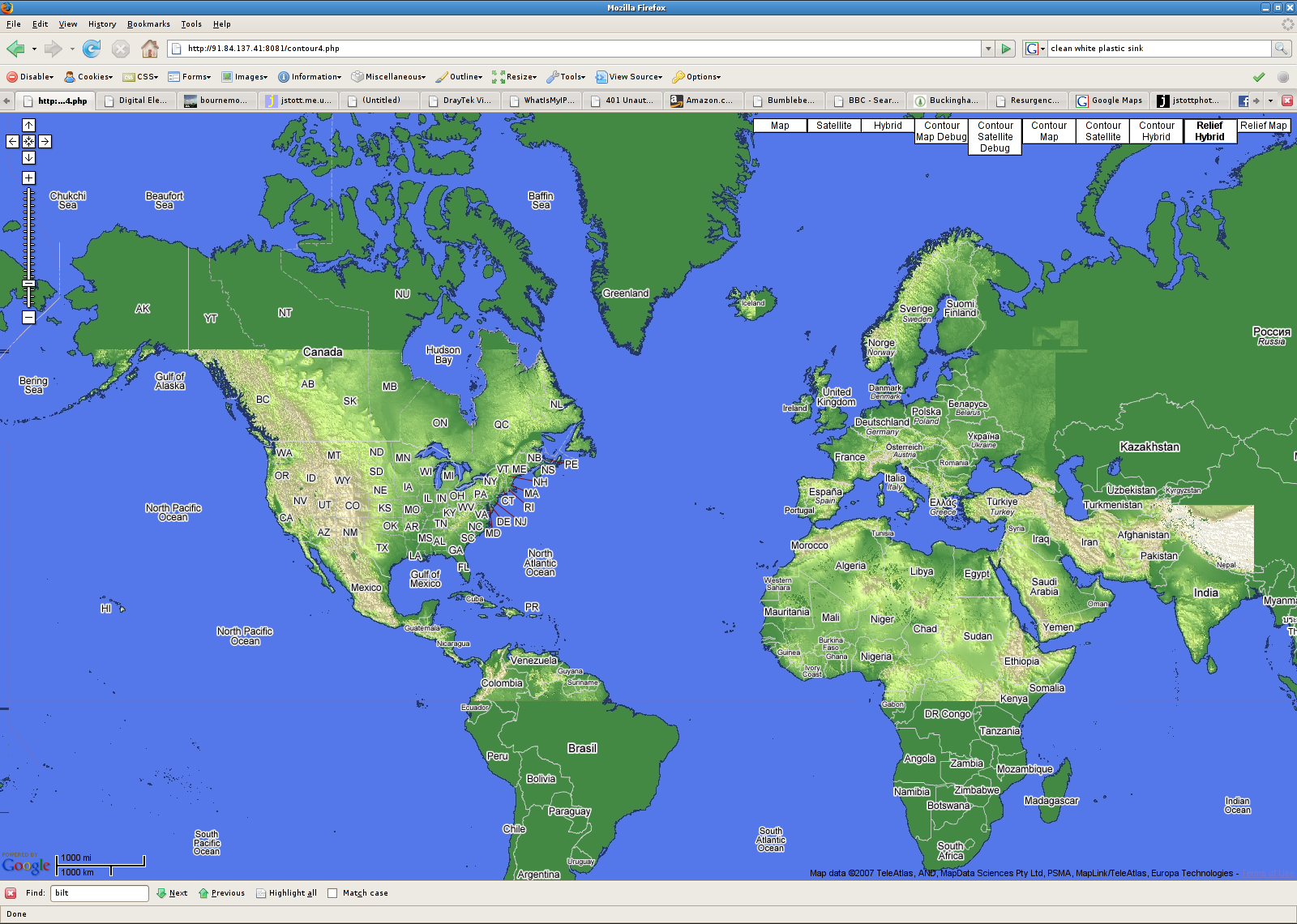Open the tab list dropdown

1270,101
